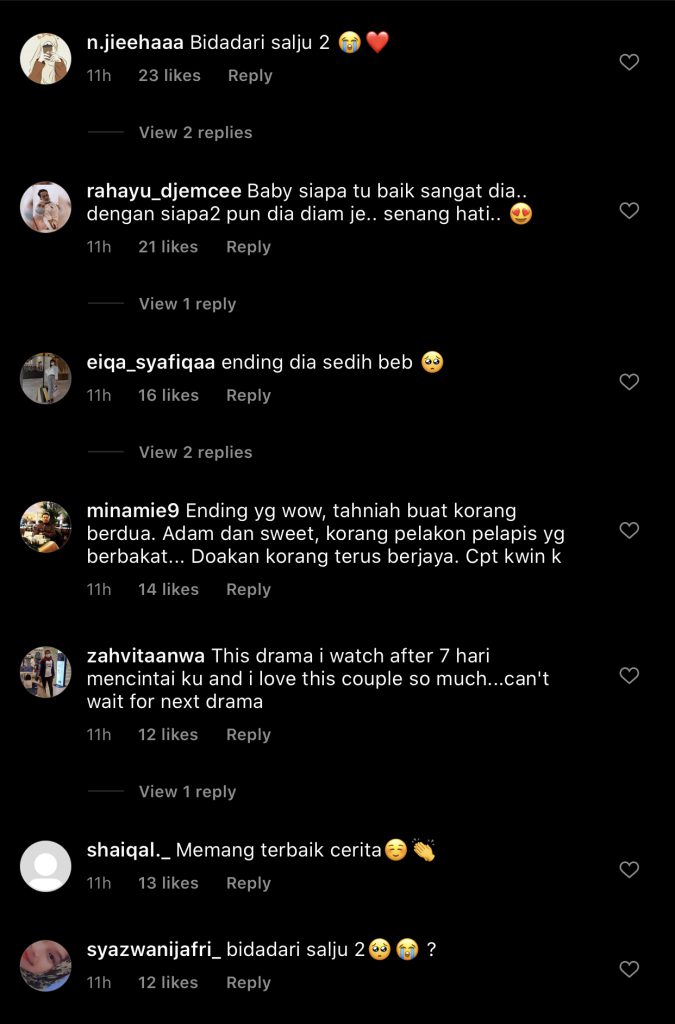Tap heart next to rahayu_djemcee's comment
This screenshot has width=675, height=1024.
click(629, 211)
